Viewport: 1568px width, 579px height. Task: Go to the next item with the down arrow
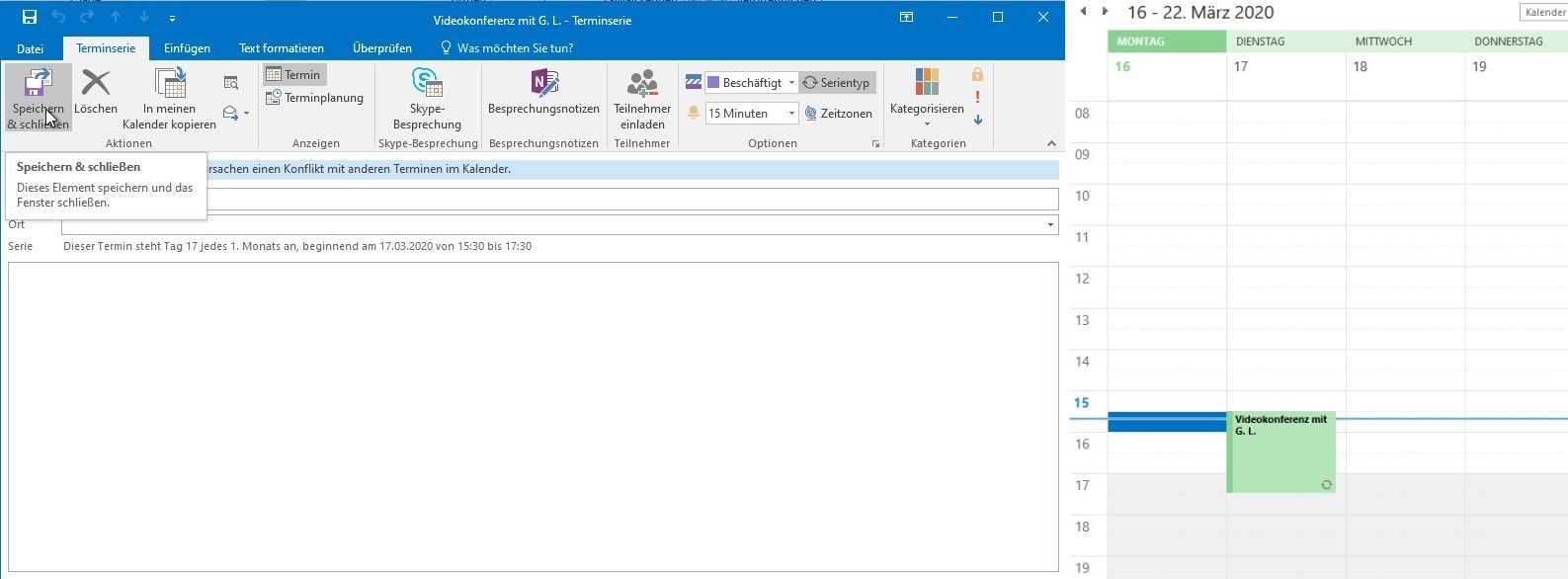pyautogui.click(x=144, y=18)
